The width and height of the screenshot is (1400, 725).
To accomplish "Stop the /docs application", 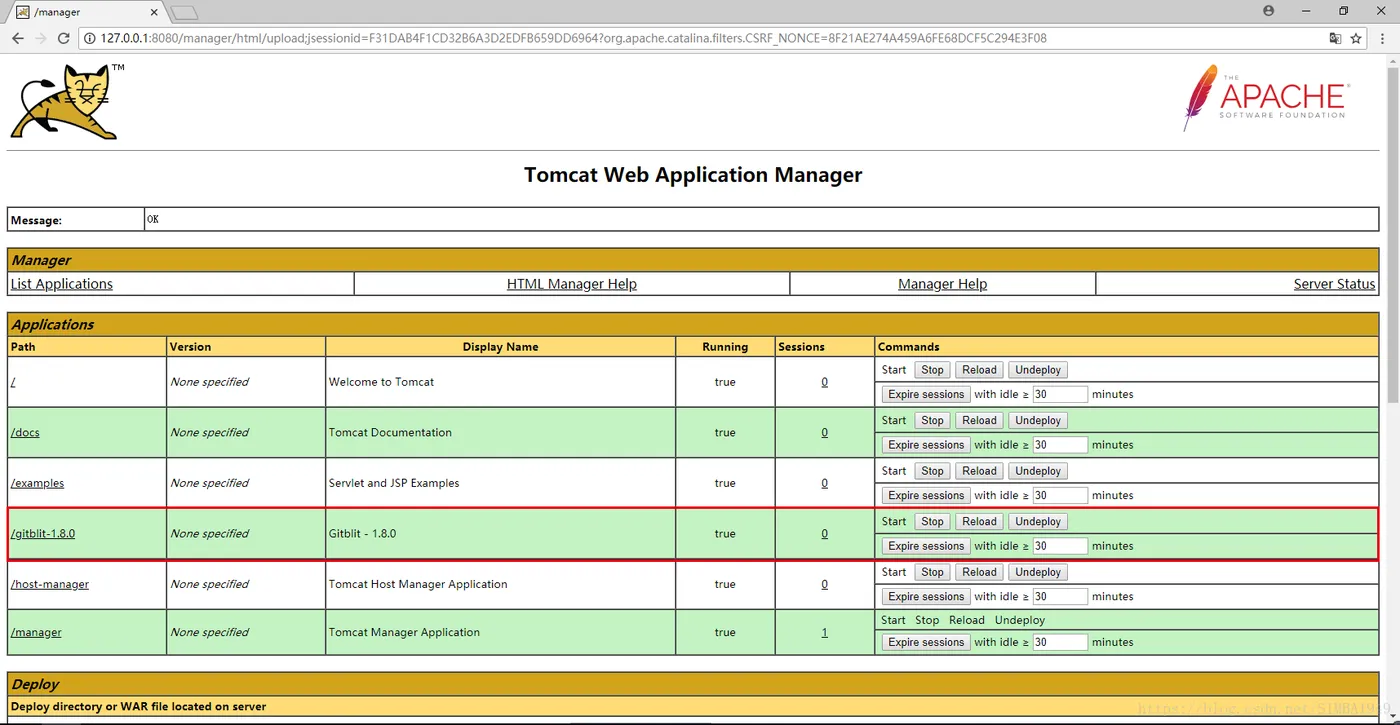I will 932,421.
